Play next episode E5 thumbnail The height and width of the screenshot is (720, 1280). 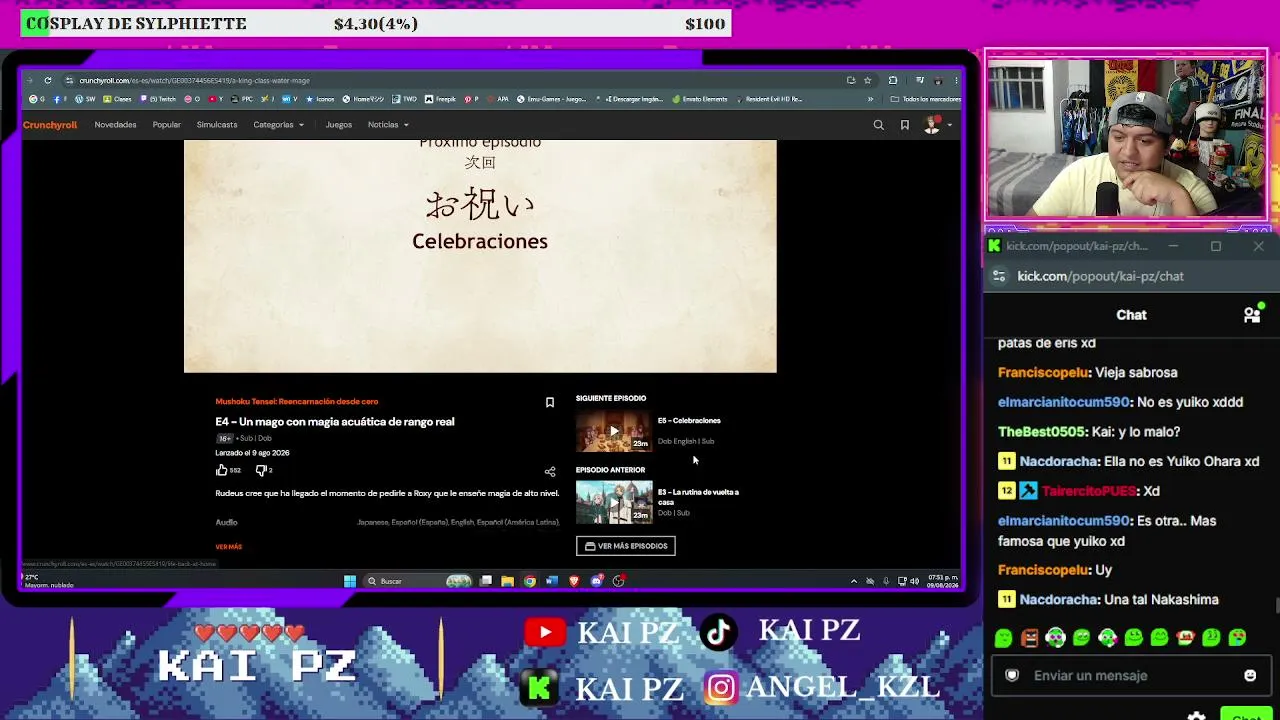[x=614, y=431]
